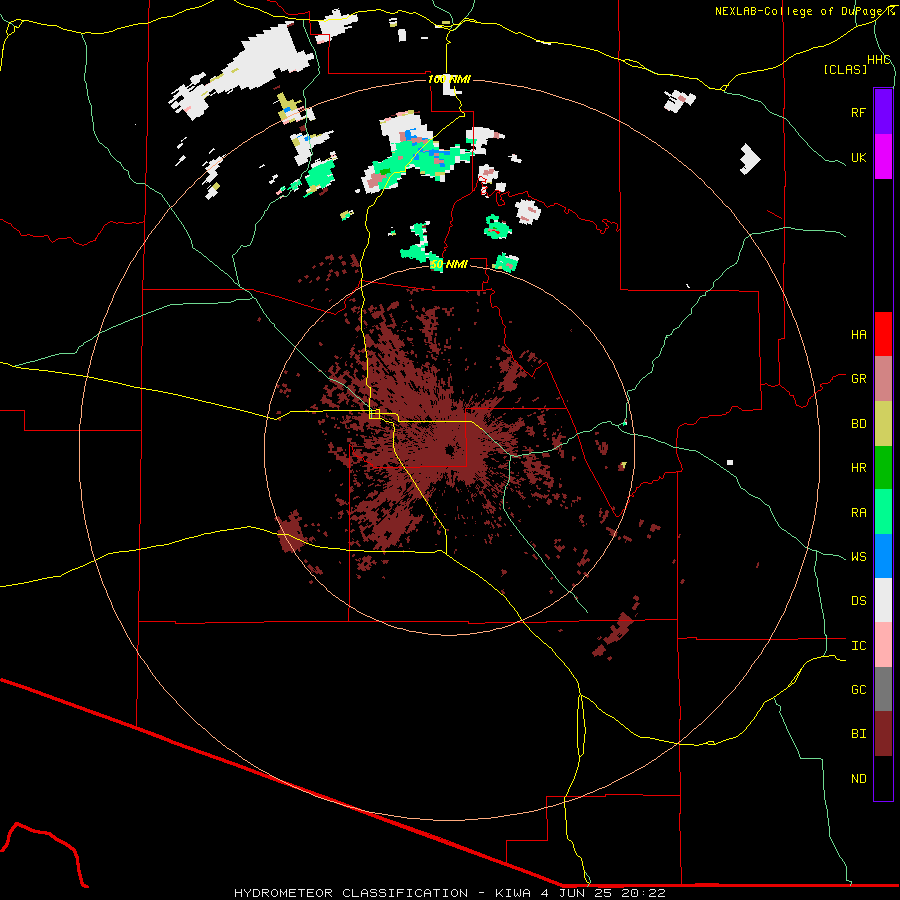Click the ND legend label
Image resolution: width=900 pixels, height=900 pixels.
pyautogui.click(x=858, y=778)
